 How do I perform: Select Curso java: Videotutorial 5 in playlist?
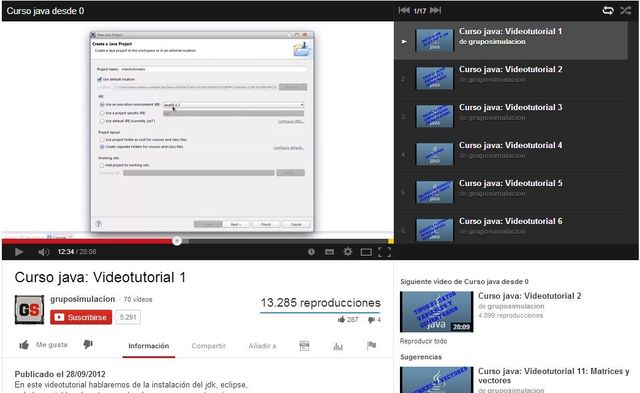(x=511, y=192)
